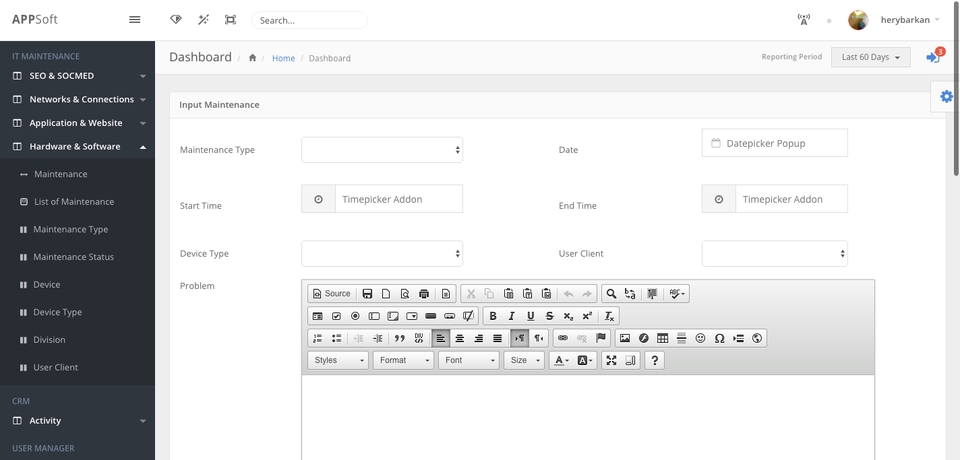The height and width of the screenshot is (460, 960).
Task: Open the Format dropdown in editor
Action: pyautogui.click(x=403, y=360)
